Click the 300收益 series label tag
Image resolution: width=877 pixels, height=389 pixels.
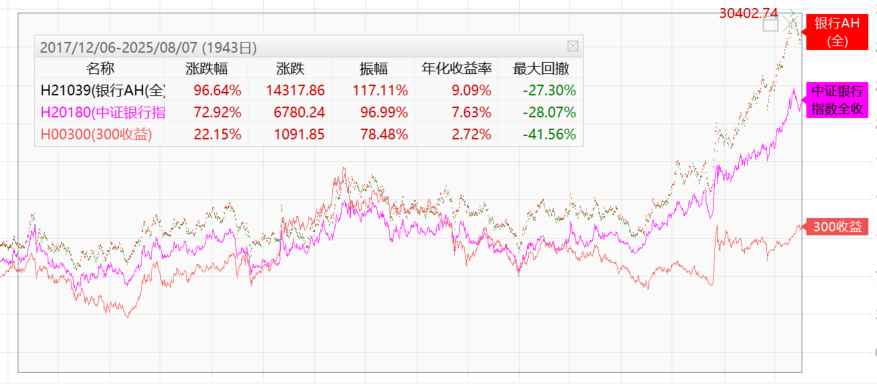(834, 227)
